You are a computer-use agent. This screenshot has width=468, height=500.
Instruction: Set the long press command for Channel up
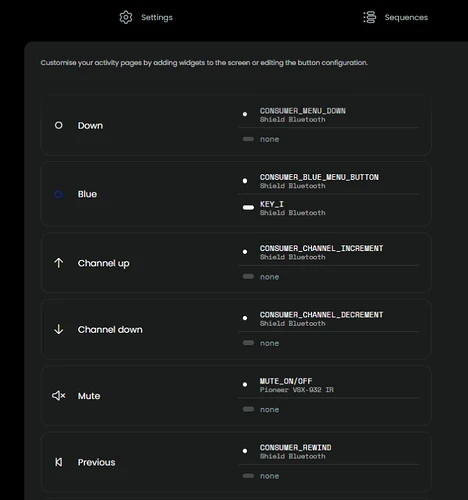click(x=328, y=277)
